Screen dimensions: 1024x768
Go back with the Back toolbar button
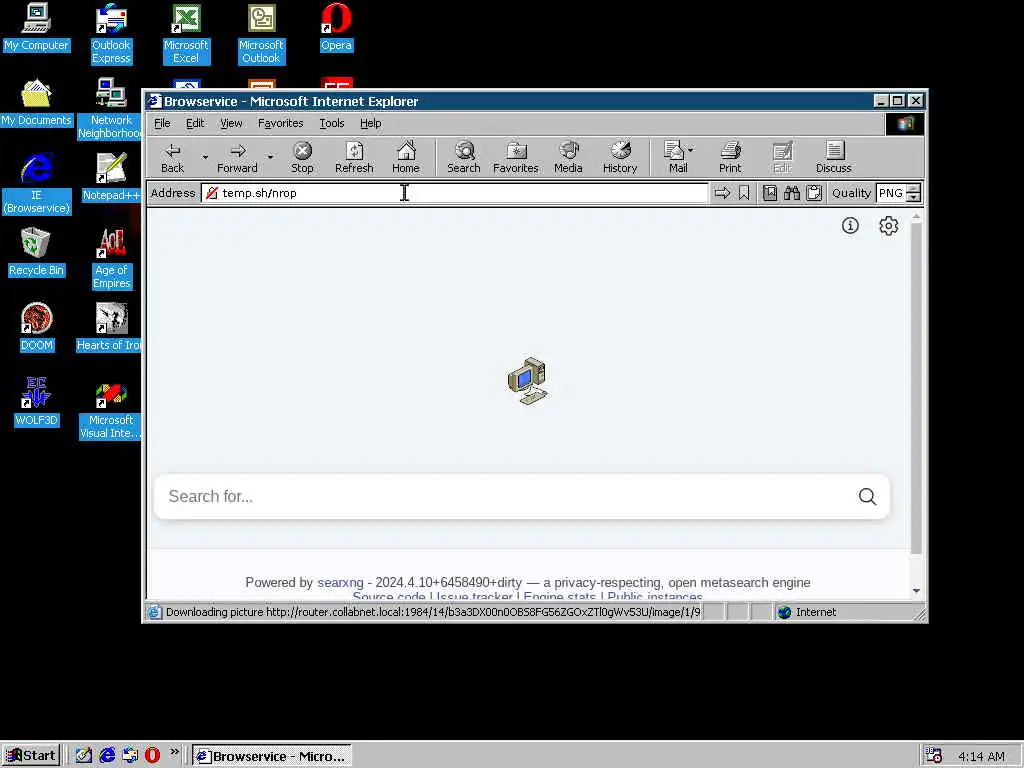(172, 157)
